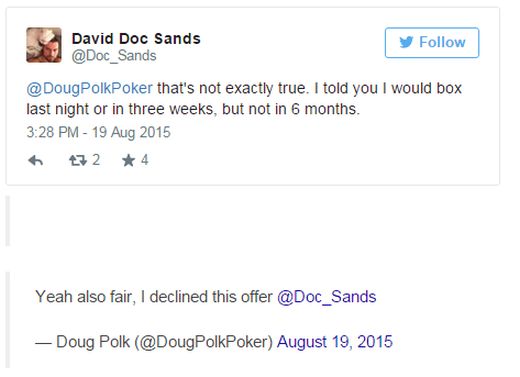Image resolution: width=520 pixels, height=377 pixels.
Task: Visit the @Doc_Sands handle under the name
Action: click(114, 56)
